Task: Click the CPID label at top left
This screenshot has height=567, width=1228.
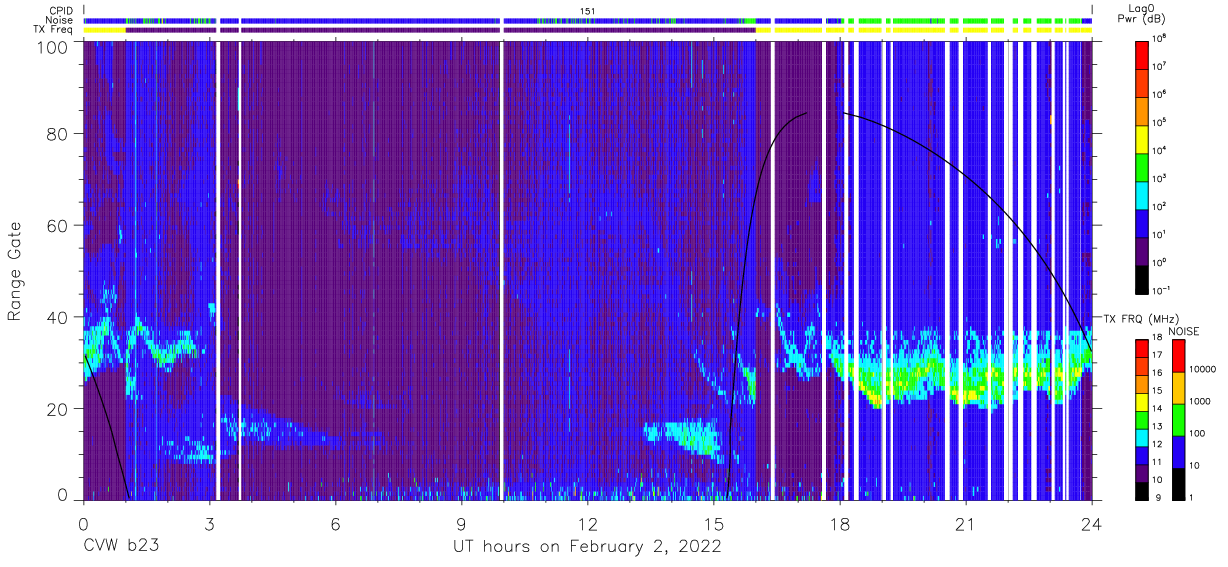Action: (x=61, y=10)
